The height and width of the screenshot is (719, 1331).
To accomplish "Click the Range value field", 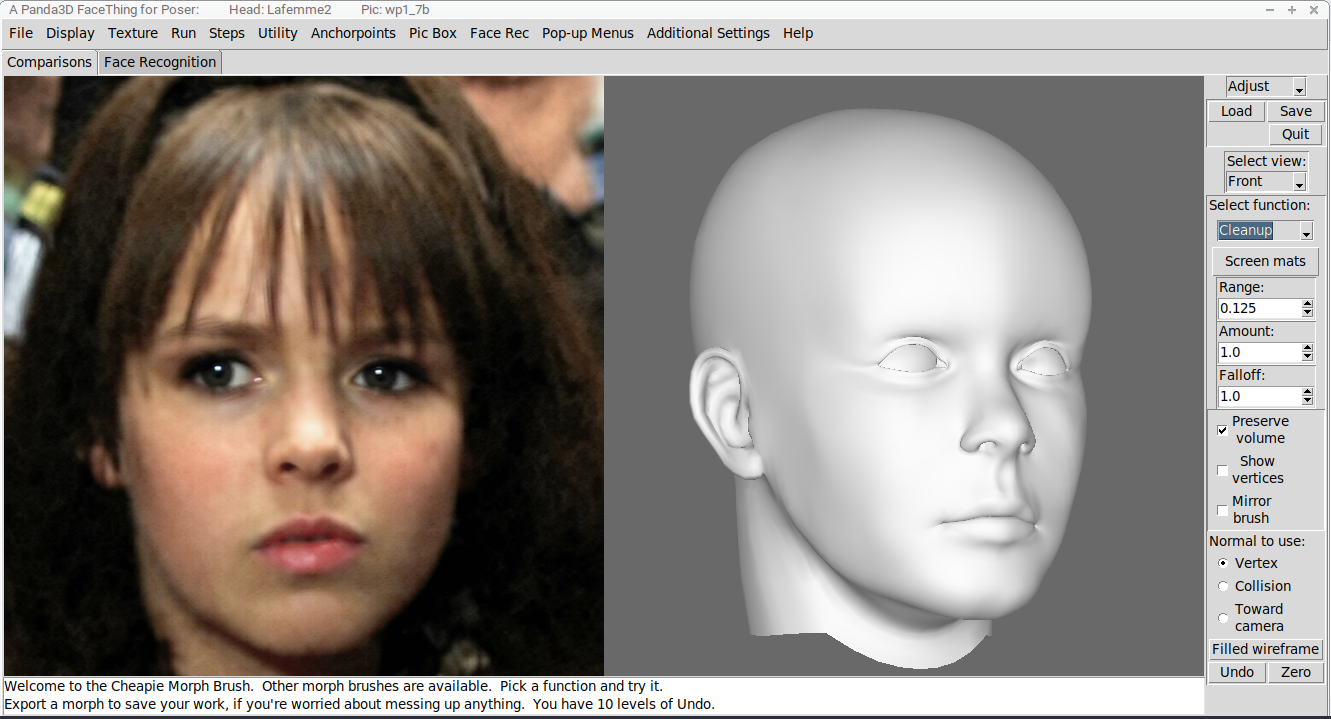I will point(1258,308).
